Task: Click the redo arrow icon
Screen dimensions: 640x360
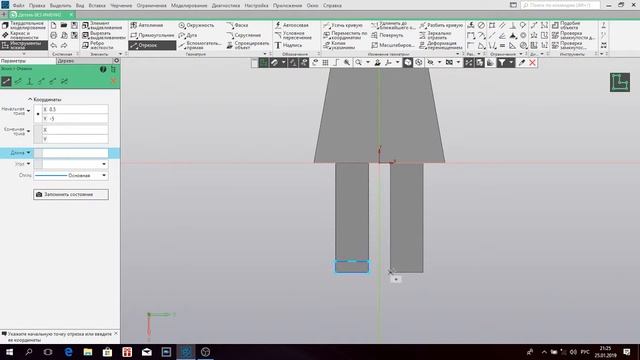Action: [x=64, y=45]
